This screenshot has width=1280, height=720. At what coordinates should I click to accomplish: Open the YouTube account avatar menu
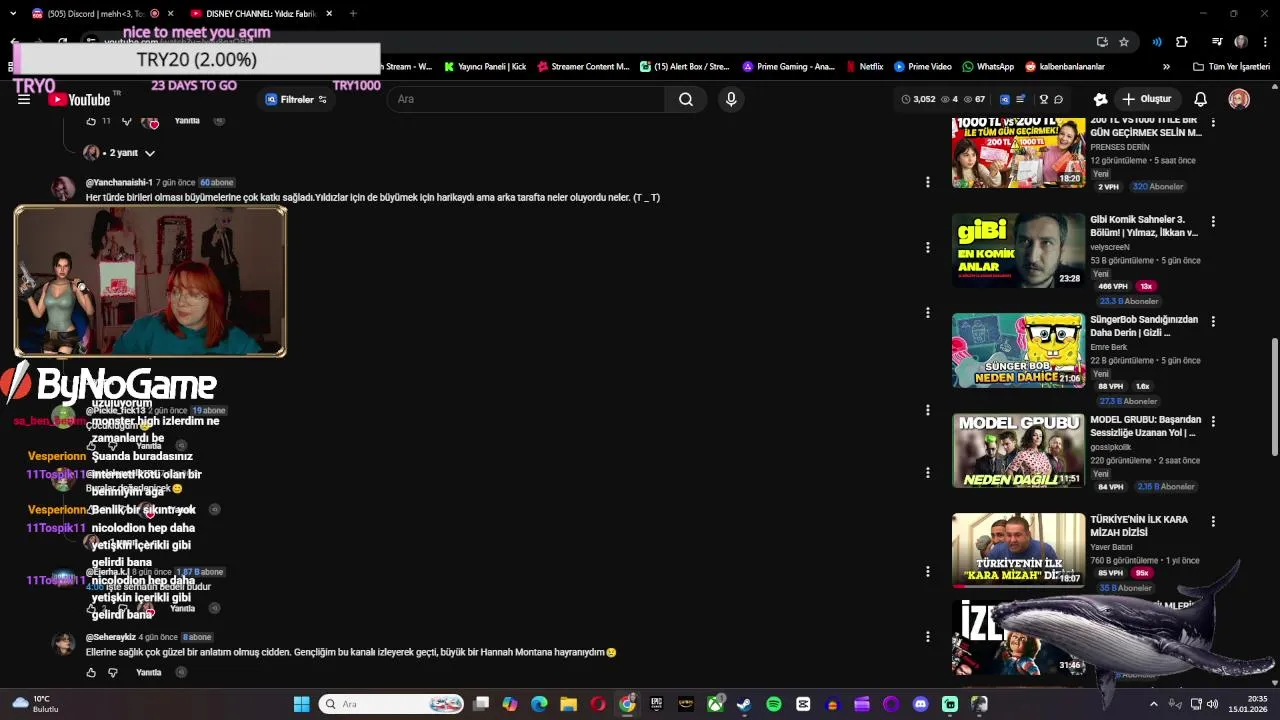click(1239, 99)
